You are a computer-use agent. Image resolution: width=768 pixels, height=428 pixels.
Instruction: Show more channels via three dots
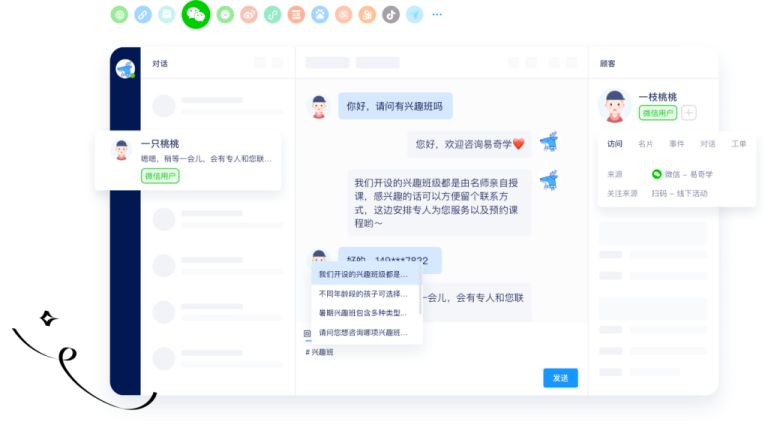437,15
